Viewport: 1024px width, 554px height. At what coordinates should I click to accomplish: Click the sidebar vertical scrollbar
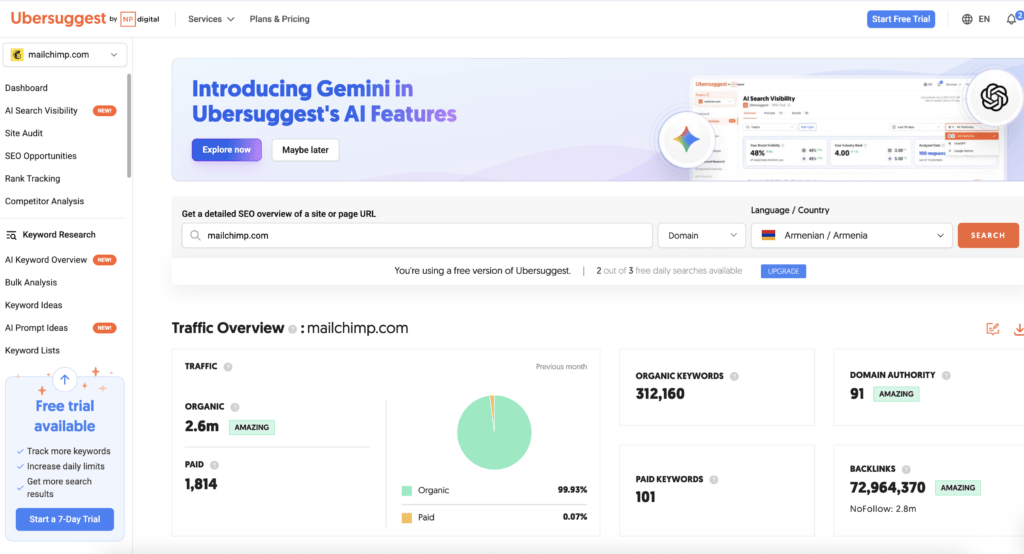pyautogui.click(x=129, y=125)
